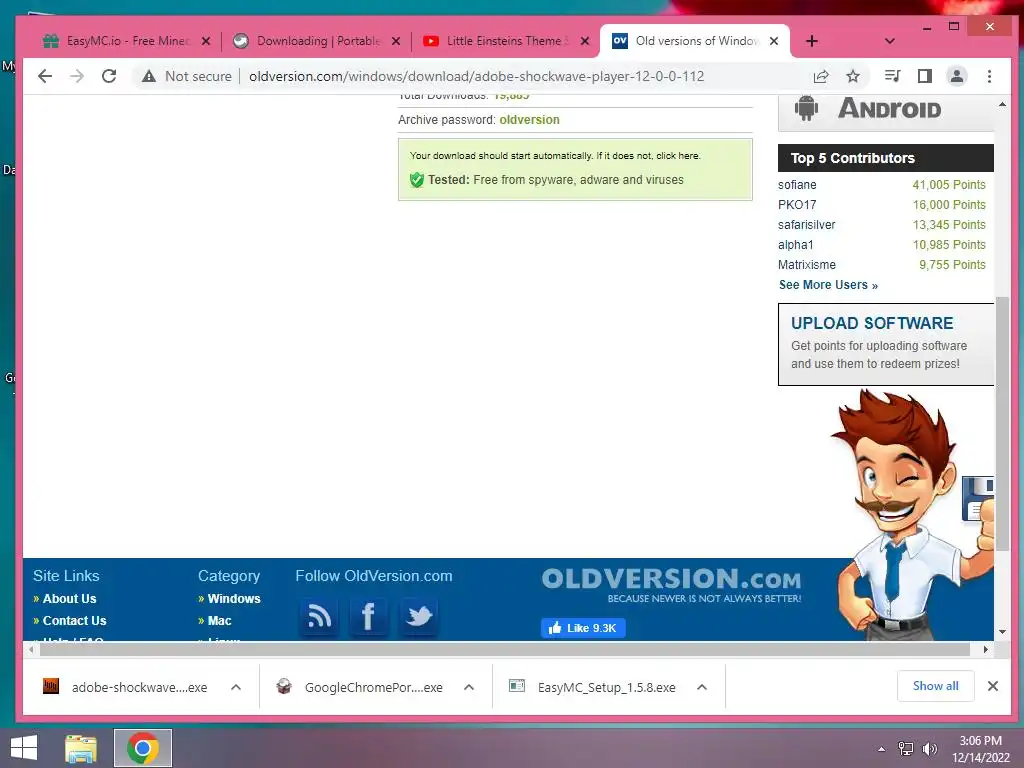The image size is (1024, 768).
Task: Click See More Users link
Action: 828,285
